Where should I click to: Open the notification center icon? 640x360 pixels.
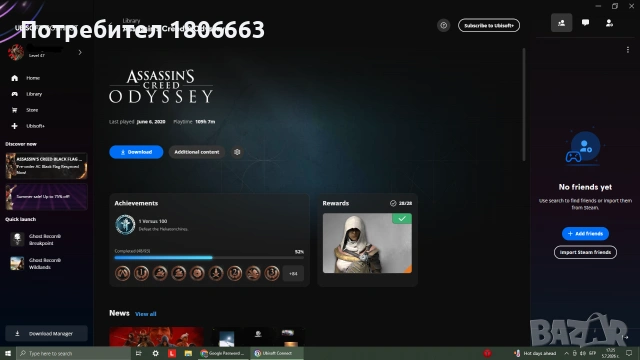click(x=629, y=353)
